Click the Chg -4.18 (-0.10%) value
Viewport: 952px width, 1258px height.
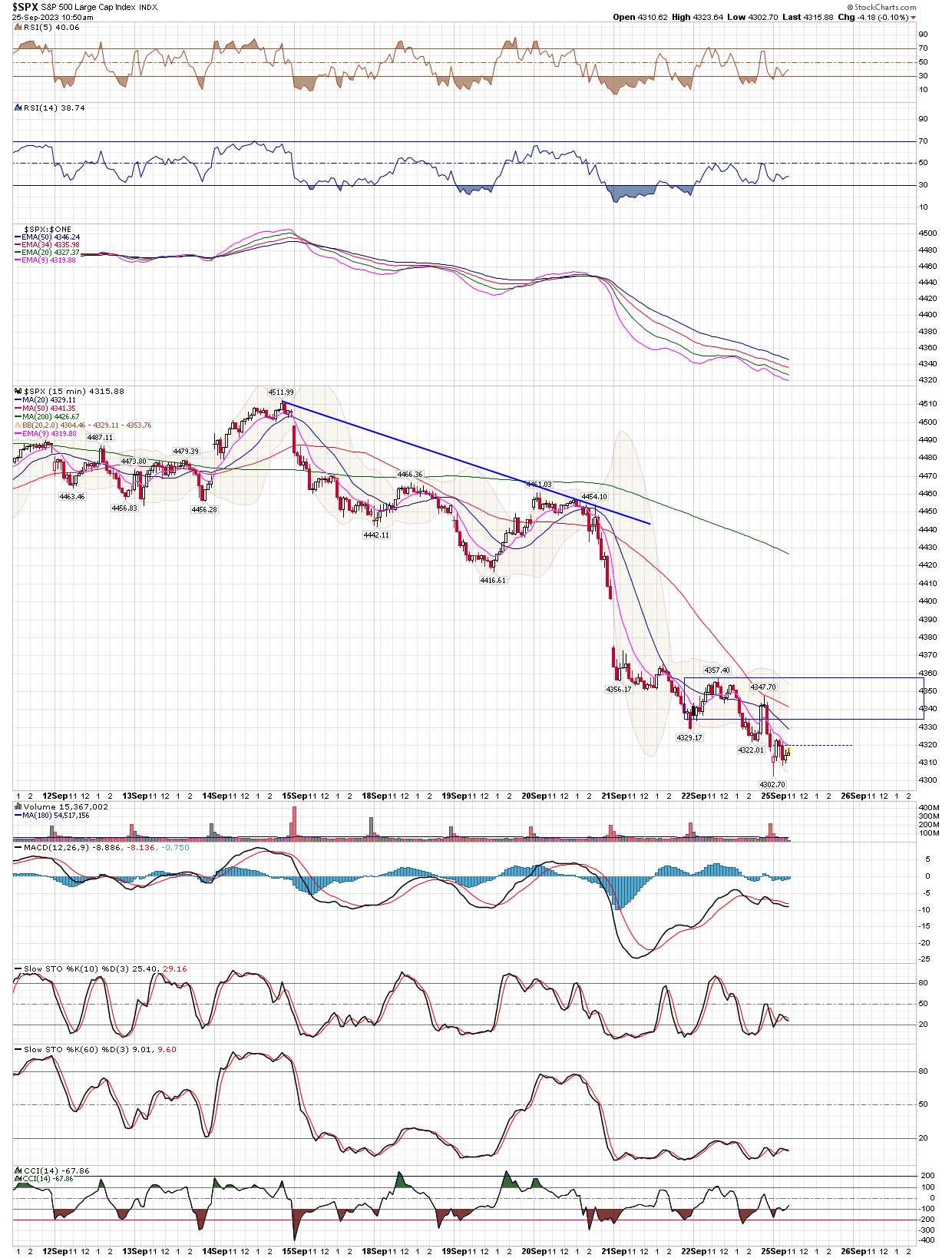tap(873, 17)
